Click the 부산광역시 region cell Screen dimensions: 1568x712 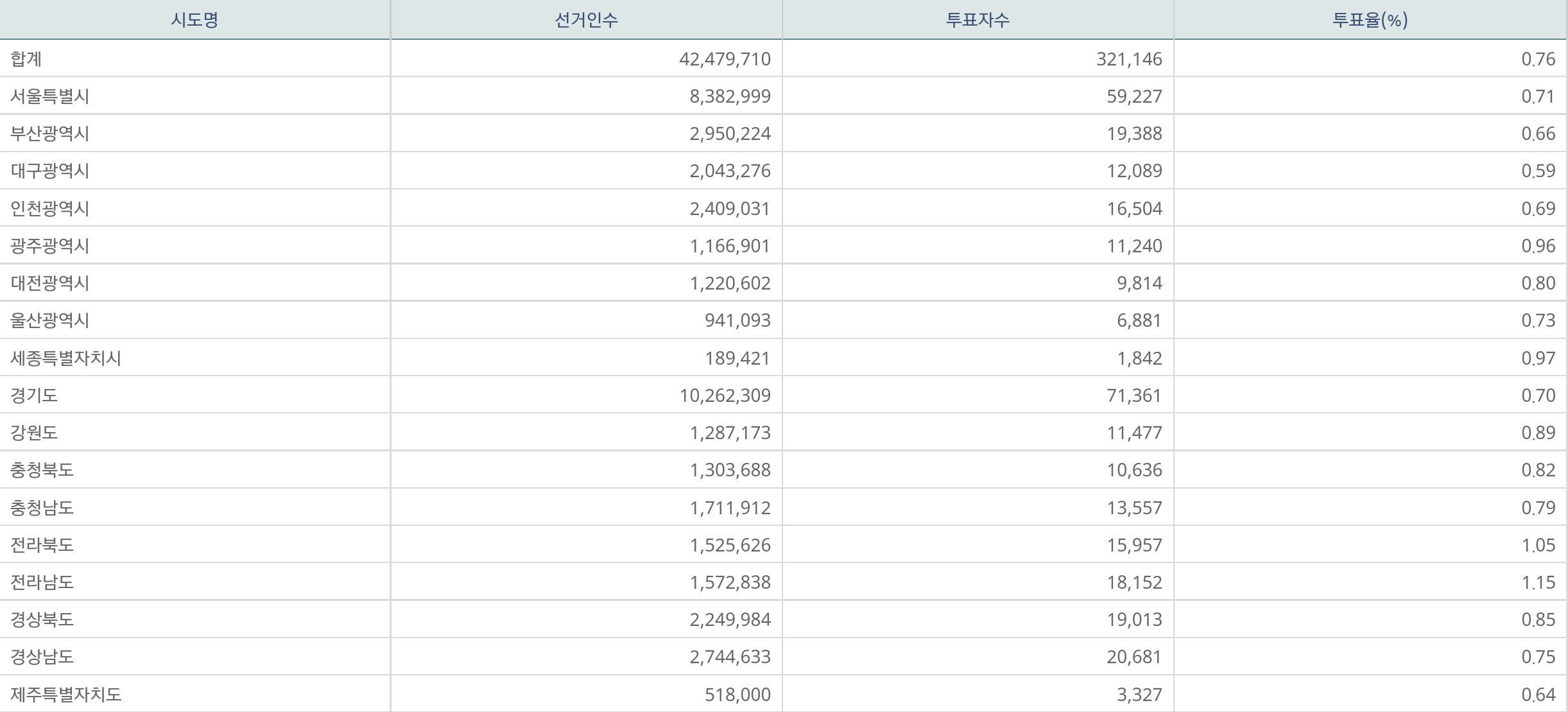pyautogui.click(x=50, y=134)
